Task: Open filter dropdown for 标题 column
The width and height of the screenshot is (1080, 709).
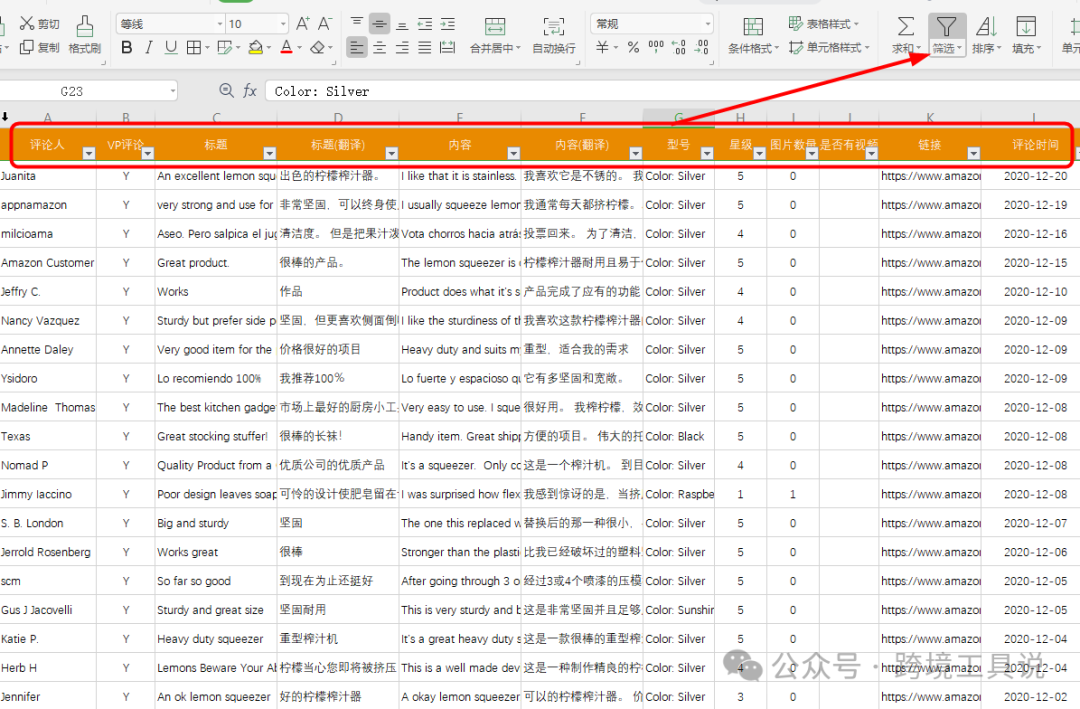Action: click(x=269, y=153)
